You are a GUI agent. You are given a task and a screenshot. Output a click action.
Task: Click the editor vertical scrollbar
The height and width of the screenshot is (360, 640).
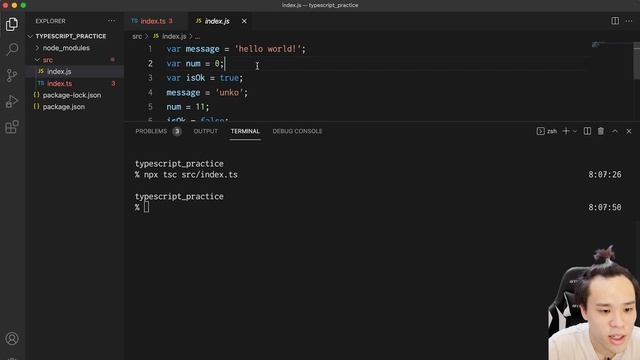636,61
